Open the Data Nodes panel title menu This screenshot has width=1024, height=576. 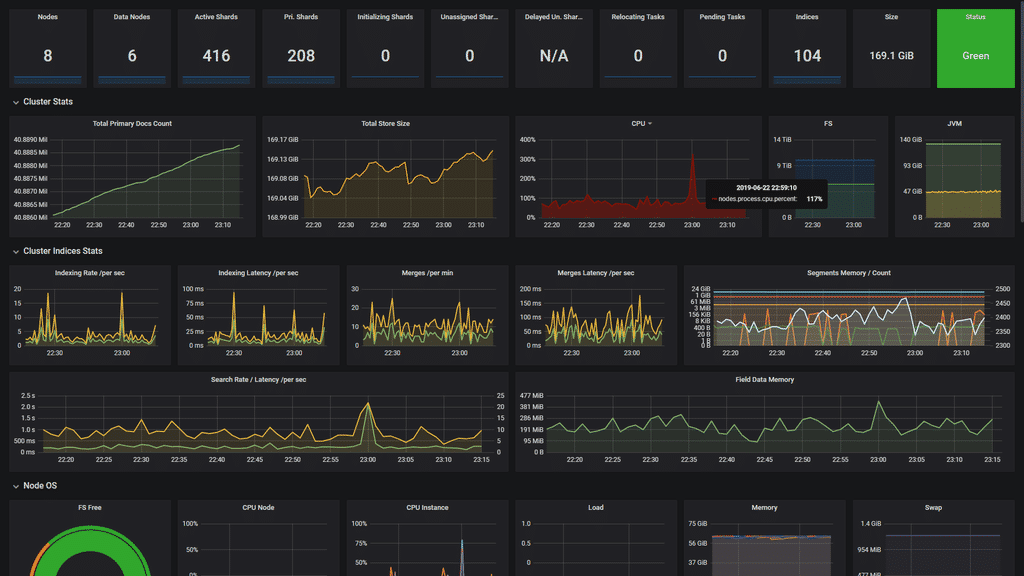(132, 17)
